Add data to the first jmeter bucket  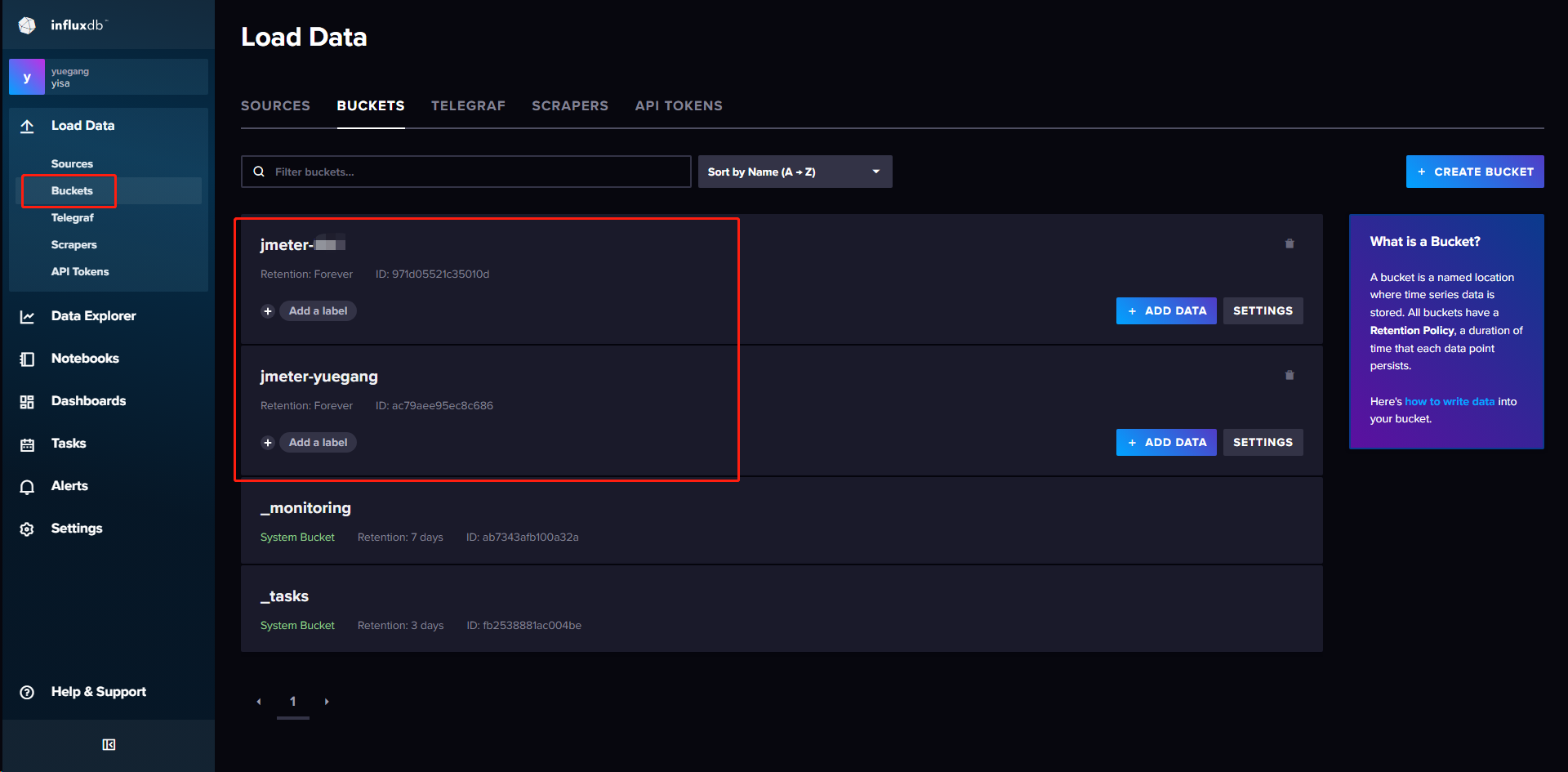click(x=1166, y=311)
